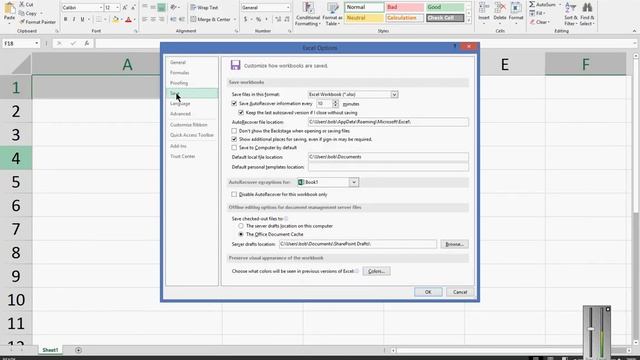Click the Wrap Text button

[x=204, y=7]
